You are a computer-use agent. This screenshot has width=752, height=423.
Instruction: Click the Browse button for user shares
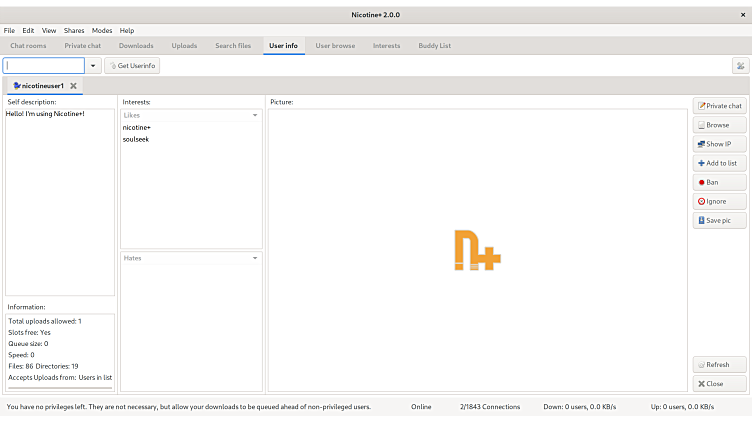point(719,125)
